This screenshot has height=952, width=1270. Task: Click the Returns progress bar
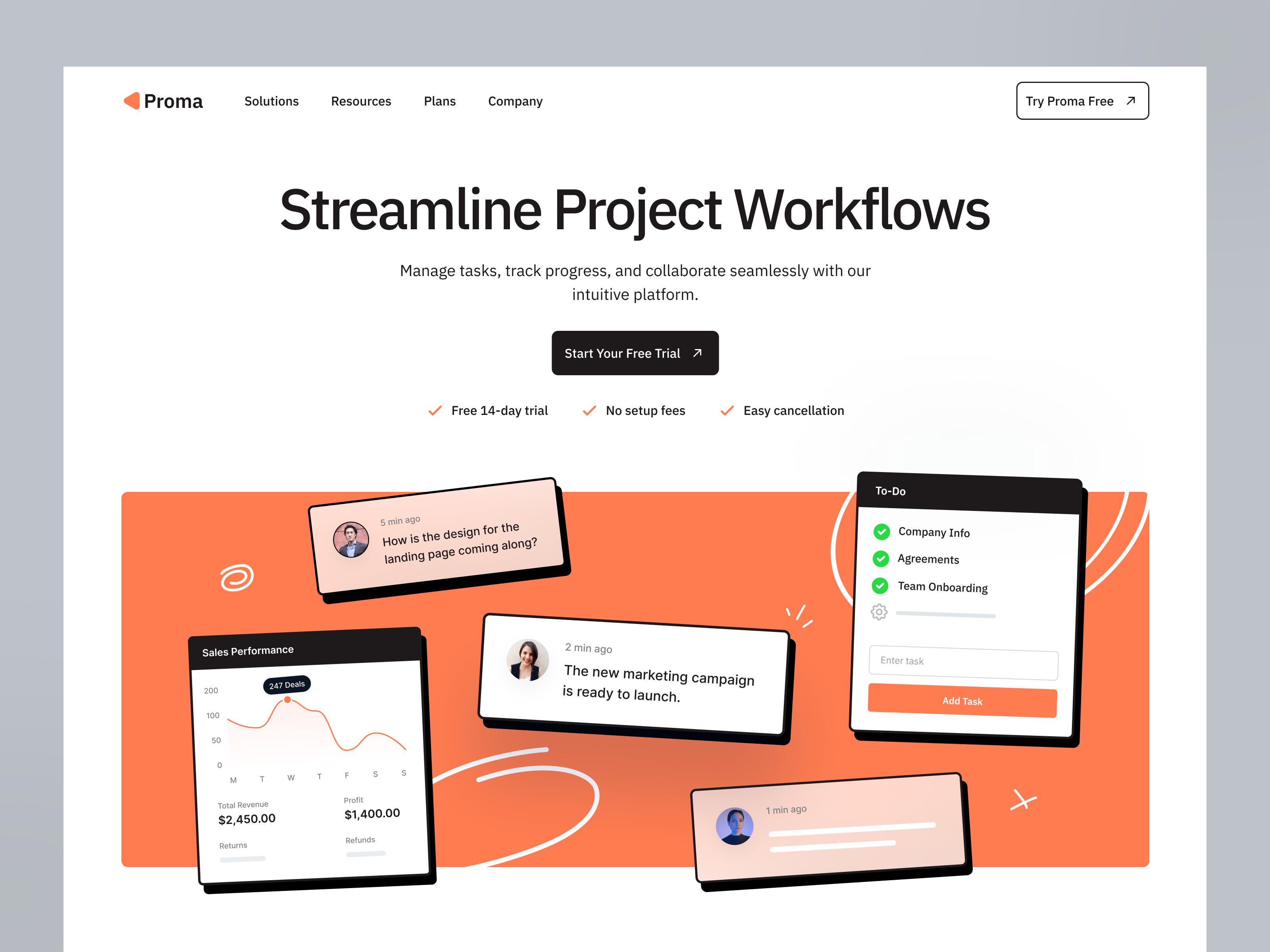[242, 859]
